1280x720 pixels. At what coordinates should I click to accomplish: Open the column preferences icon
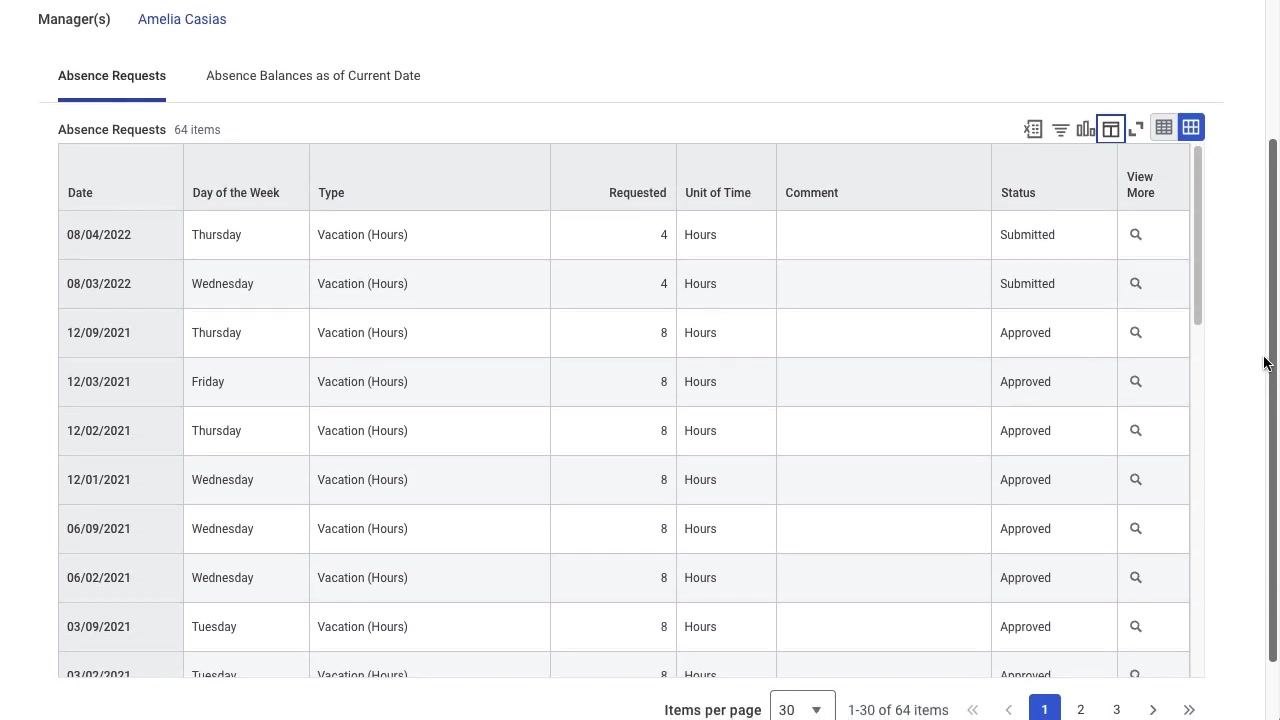(x=1111, y=129)
